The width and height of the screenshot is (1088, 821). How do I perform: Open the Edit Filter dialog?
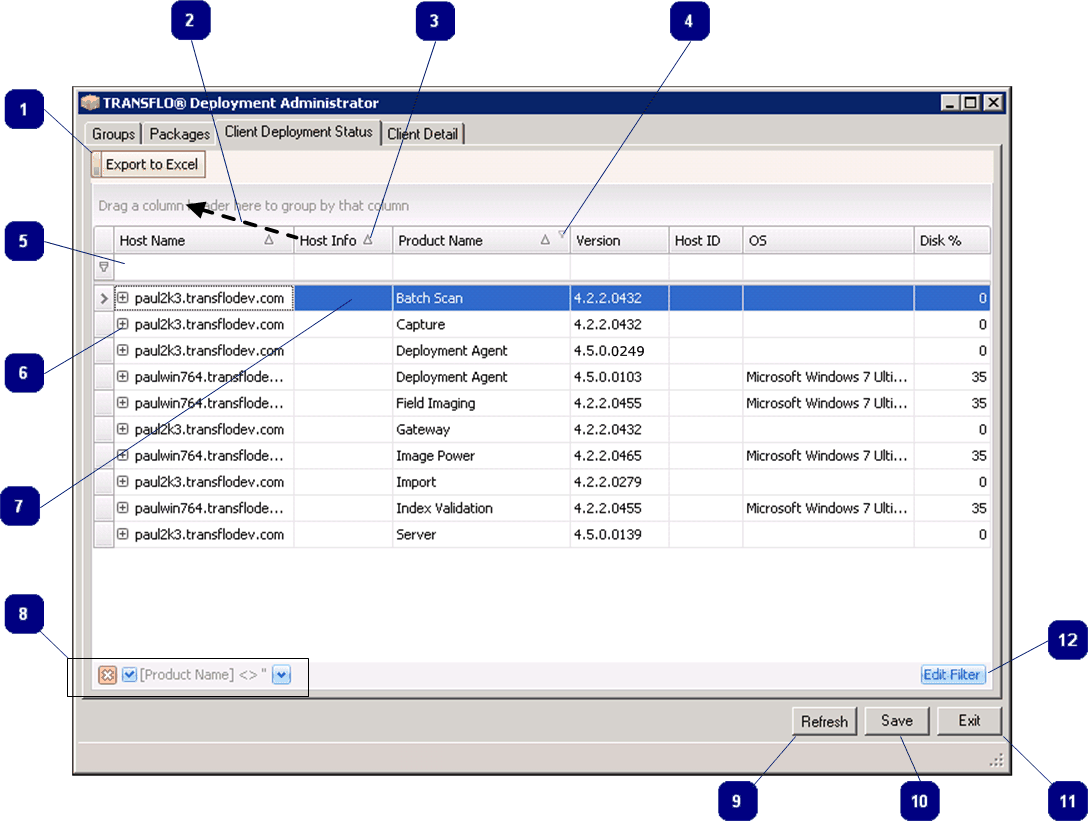click(952, 674)
